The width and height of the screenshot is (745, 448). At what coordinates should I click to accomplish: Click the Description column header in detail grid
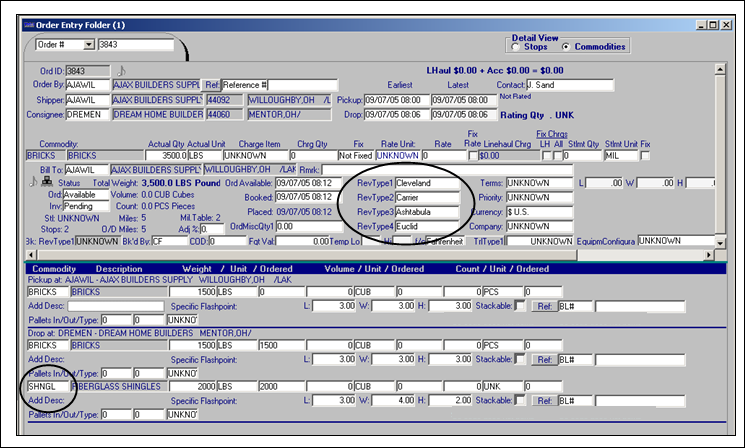pyautogui.click(x=119, y=268)
